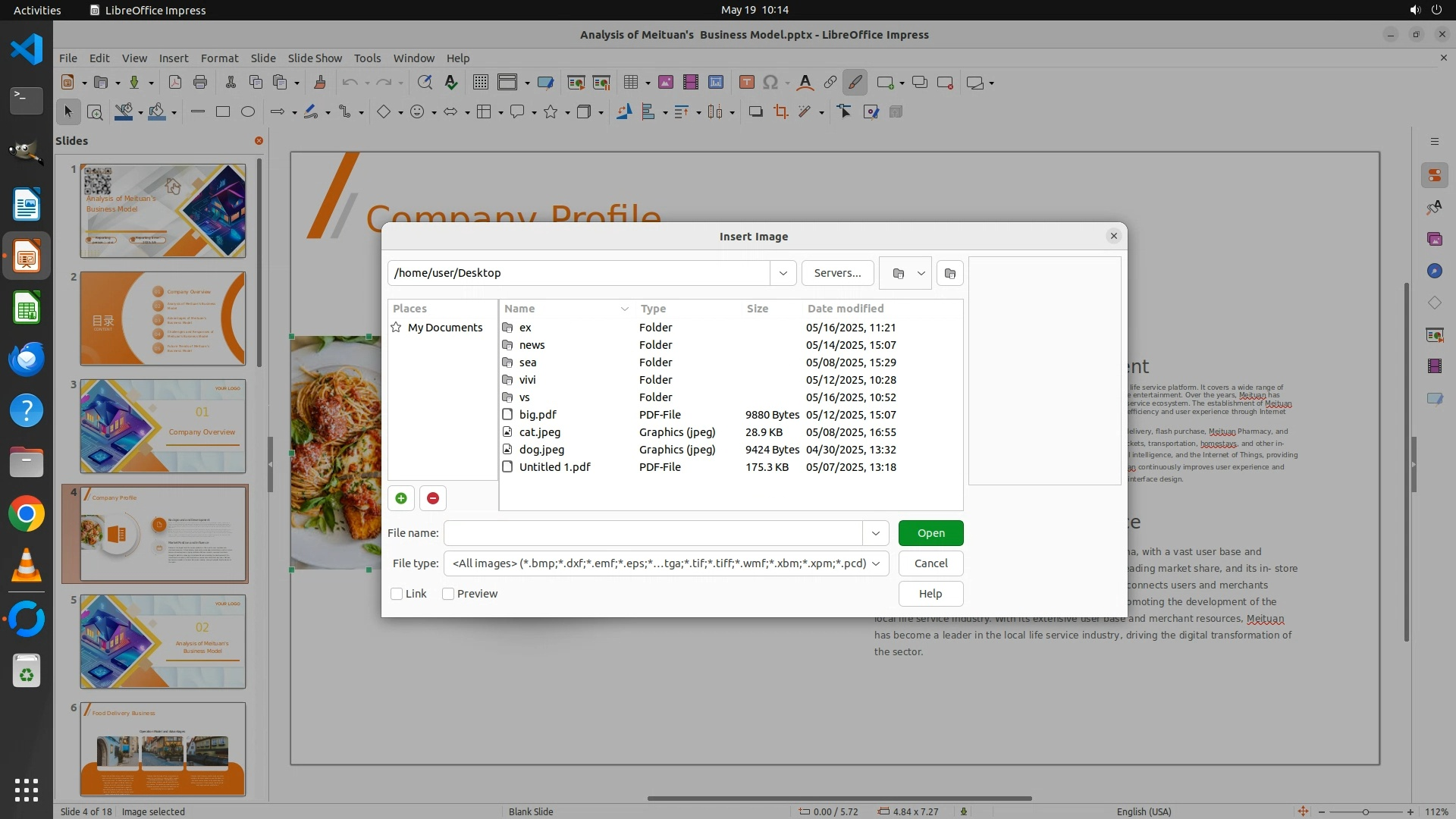Screen dimensions: 1456x819
Task: Click the green add place button
Action: 400,498
